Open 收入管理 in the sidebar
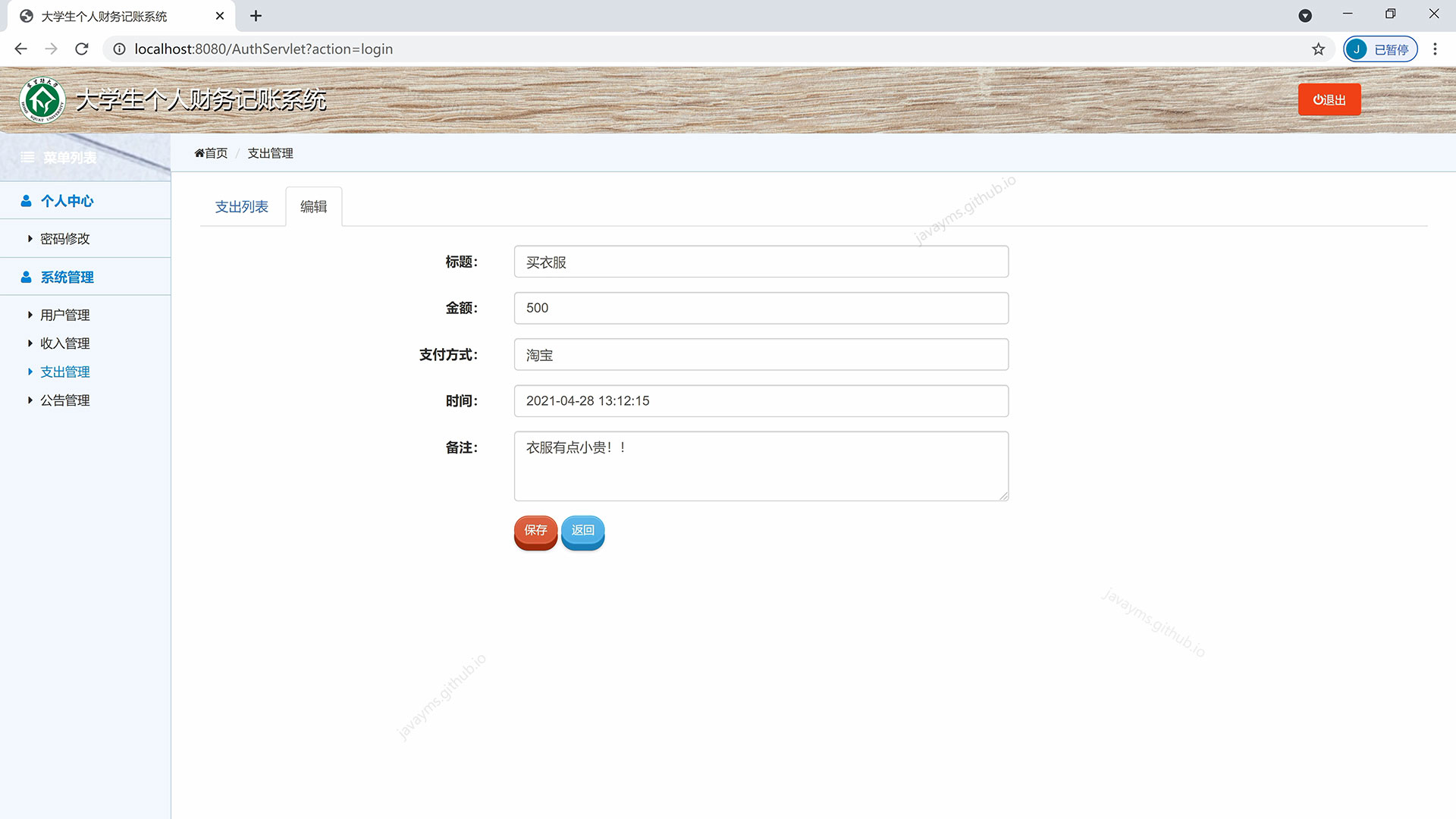The height and width of the screenshot is (819, 1456). [64, 344]
